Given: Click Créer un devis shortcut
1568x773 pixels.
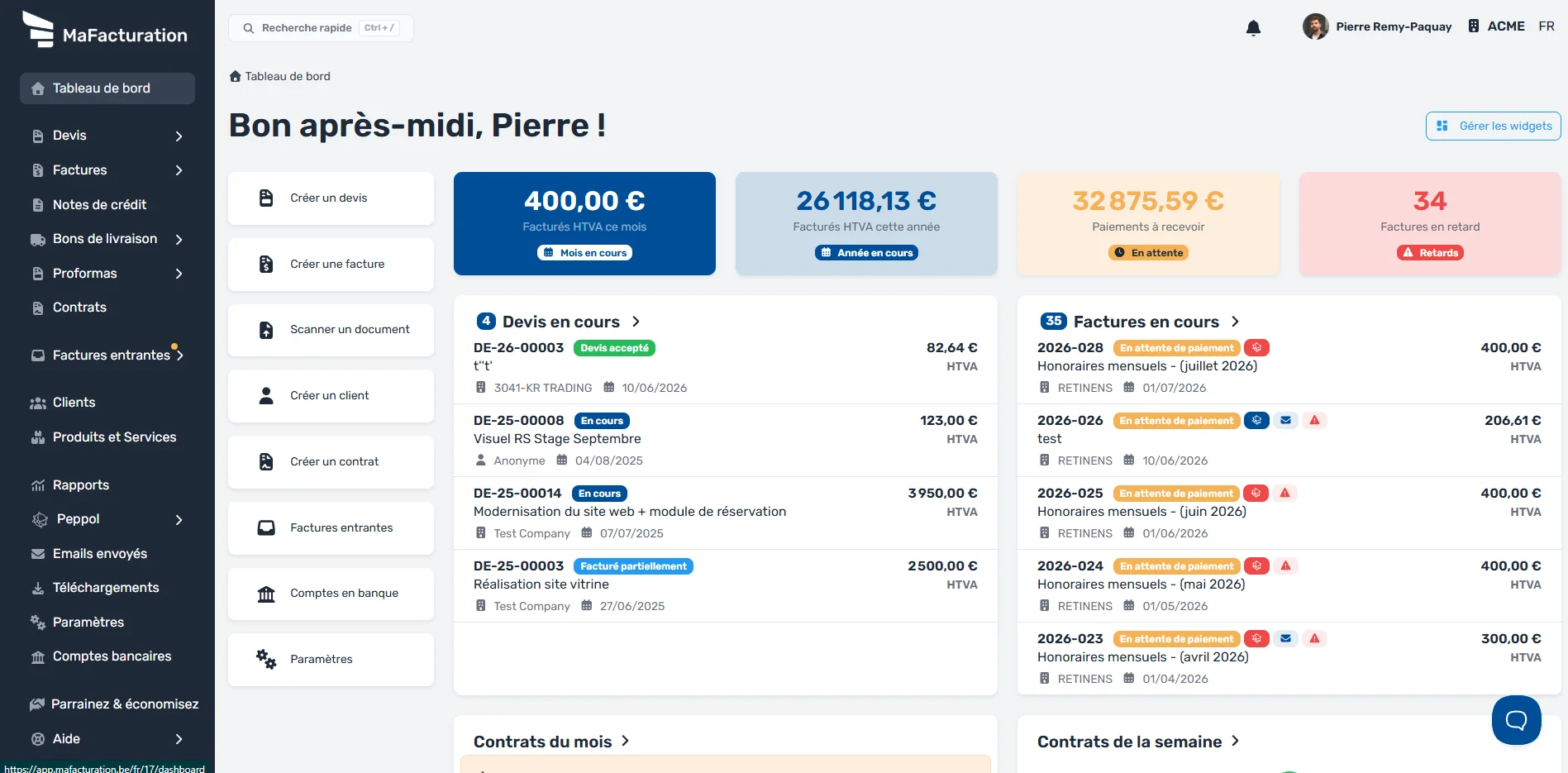Looking at the screenshot, I should pyautogui.click(x=331, y=198).
